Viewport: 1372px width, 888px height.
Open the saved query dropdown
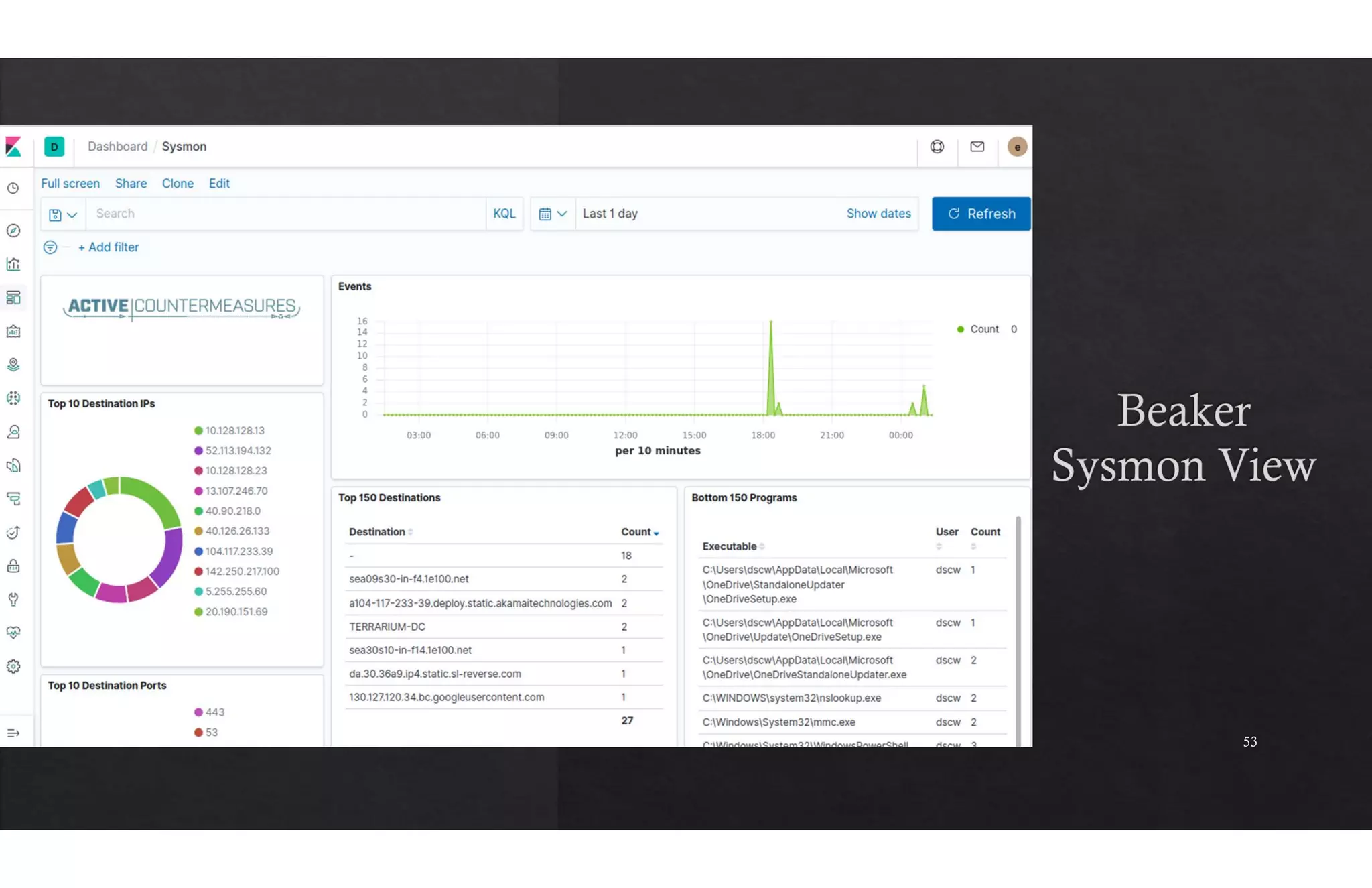pos(63,214)
